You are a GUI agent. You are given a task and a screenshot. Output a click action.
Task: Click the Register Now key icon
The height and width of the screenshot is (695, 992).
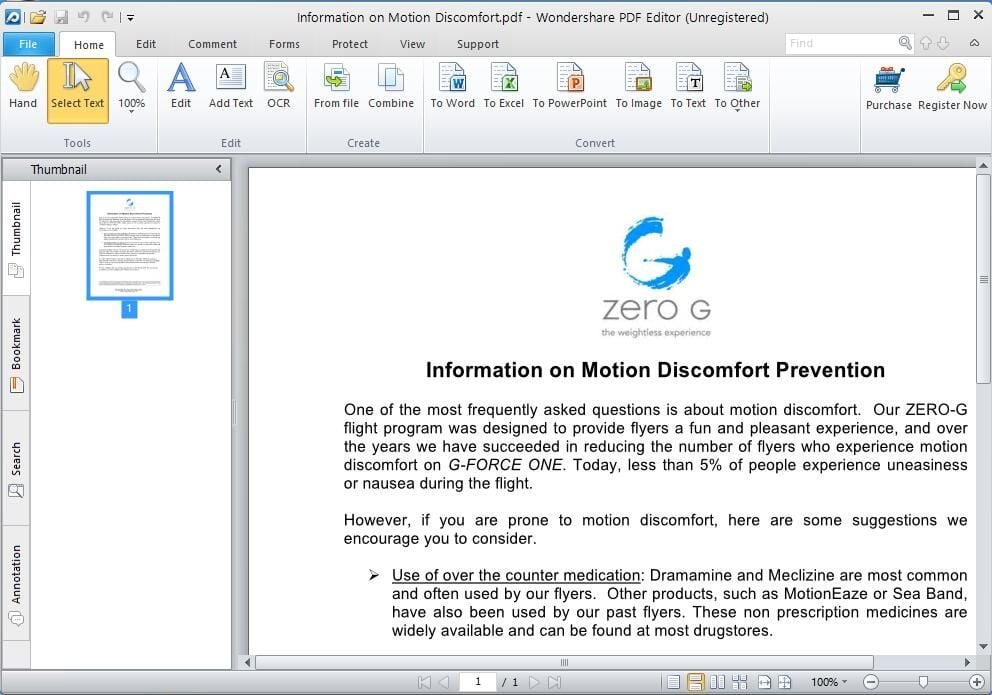pos(952,87)
